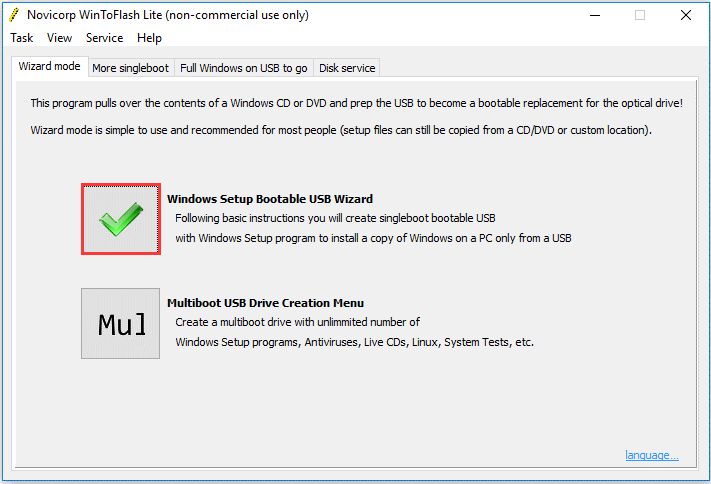Viewport: 711px width, 484px height.
Task: Minimize the WinToFlash window
Action: pos(595,15)
